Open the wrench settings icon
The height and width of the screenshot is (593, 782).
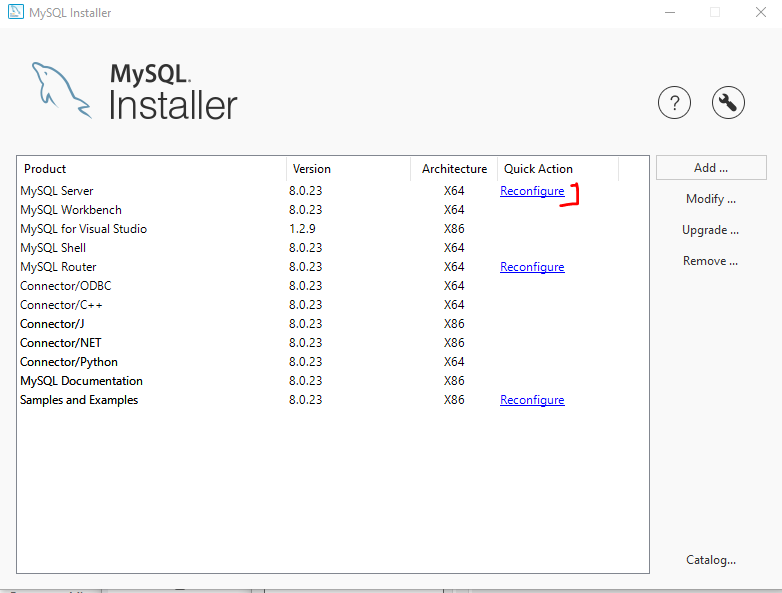point(728,102)
